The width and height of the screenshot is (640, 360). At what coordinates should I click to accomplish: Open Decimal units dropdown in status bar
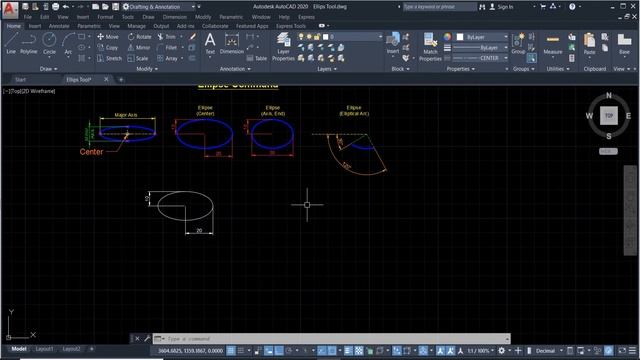point(548,351)
